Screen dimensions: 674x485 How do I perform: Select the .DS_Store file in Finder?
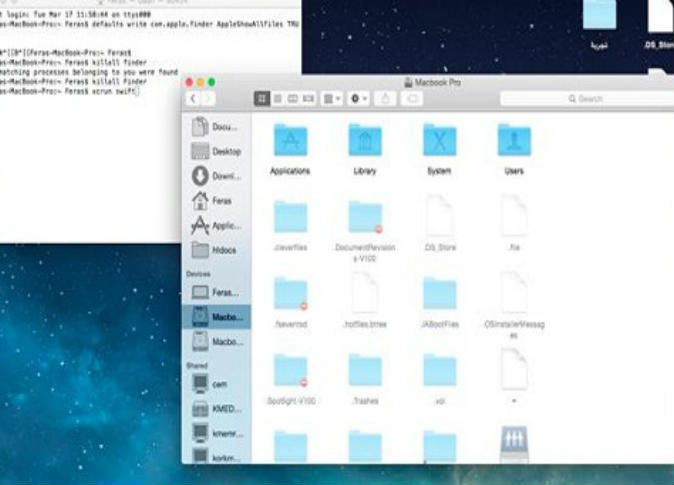pos(439,217)
